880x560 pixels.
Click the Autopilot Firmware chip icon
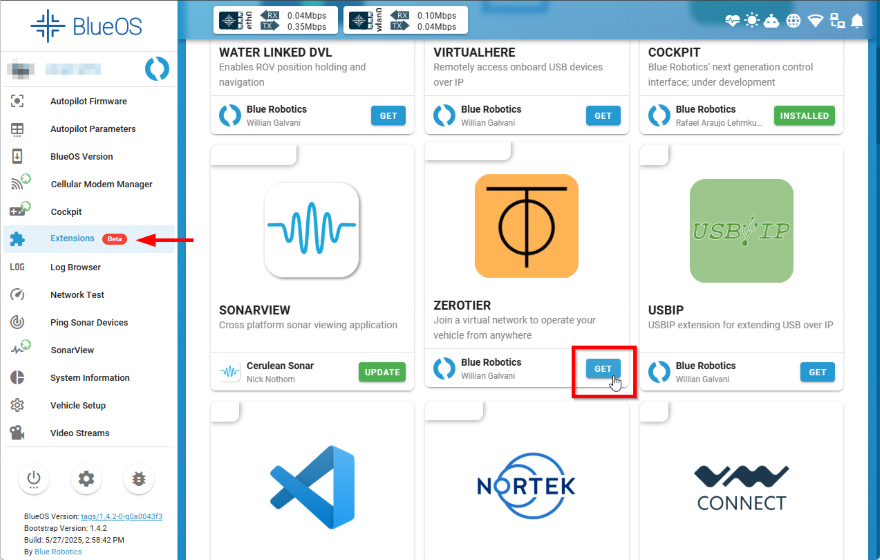click(x=17, y=101)
